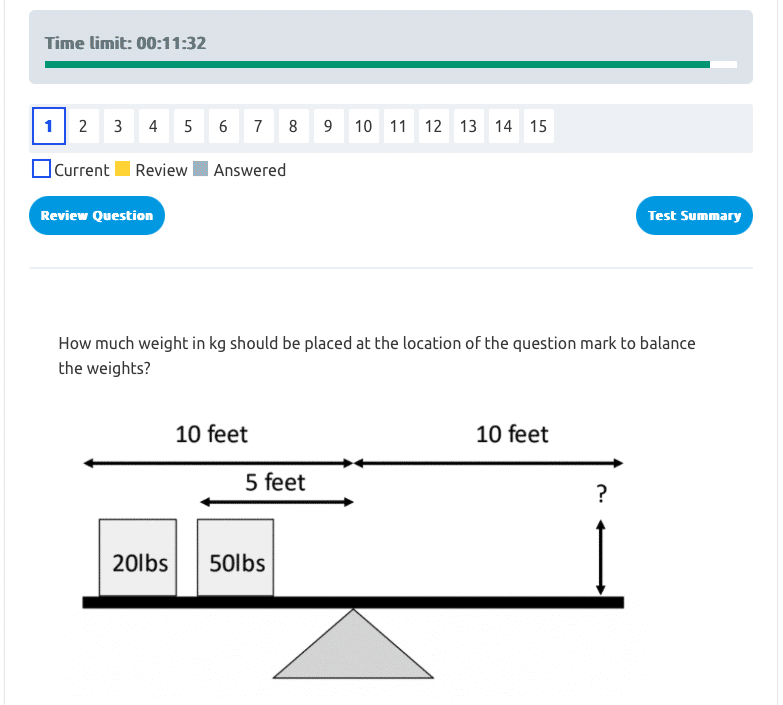Open the Test Summary
Viewport: 783px width, 705px height.
coord(694,216)
